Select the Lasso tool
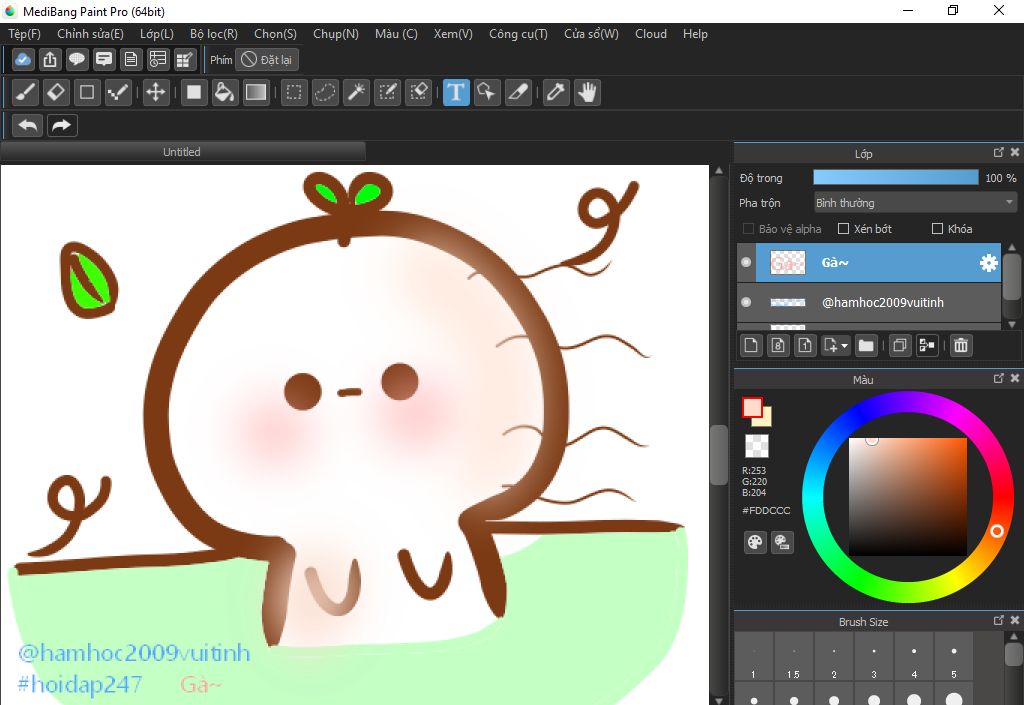Viewport: 1024px width, 705px height. click(325, 92)
